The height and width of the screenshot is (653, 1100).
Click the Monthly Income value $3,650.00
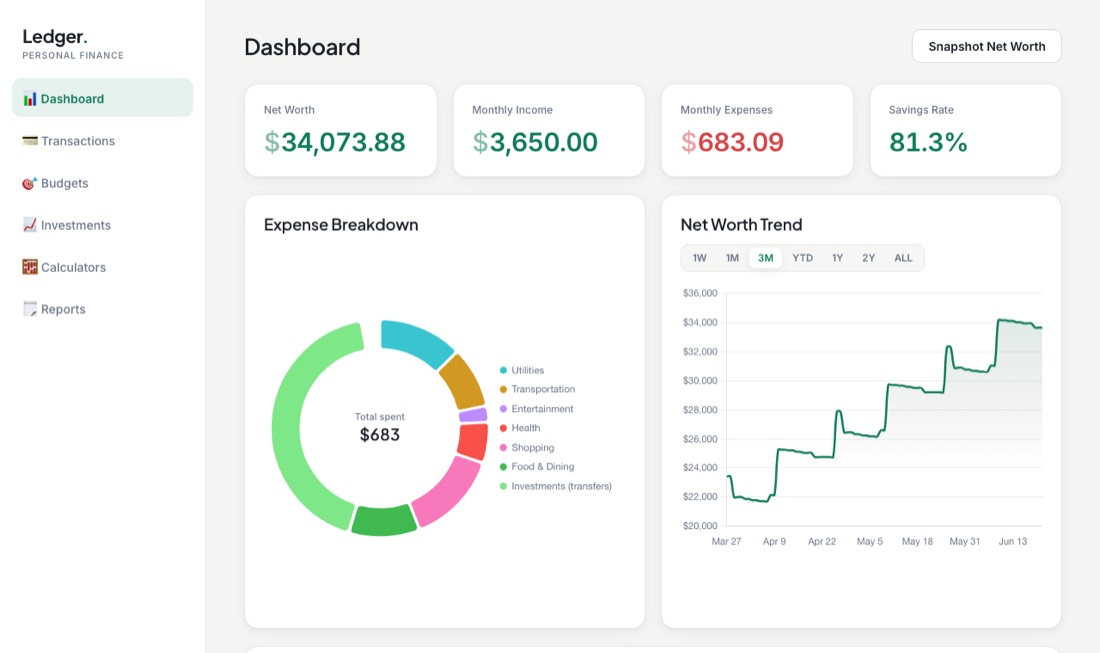[x=535, y=142]
